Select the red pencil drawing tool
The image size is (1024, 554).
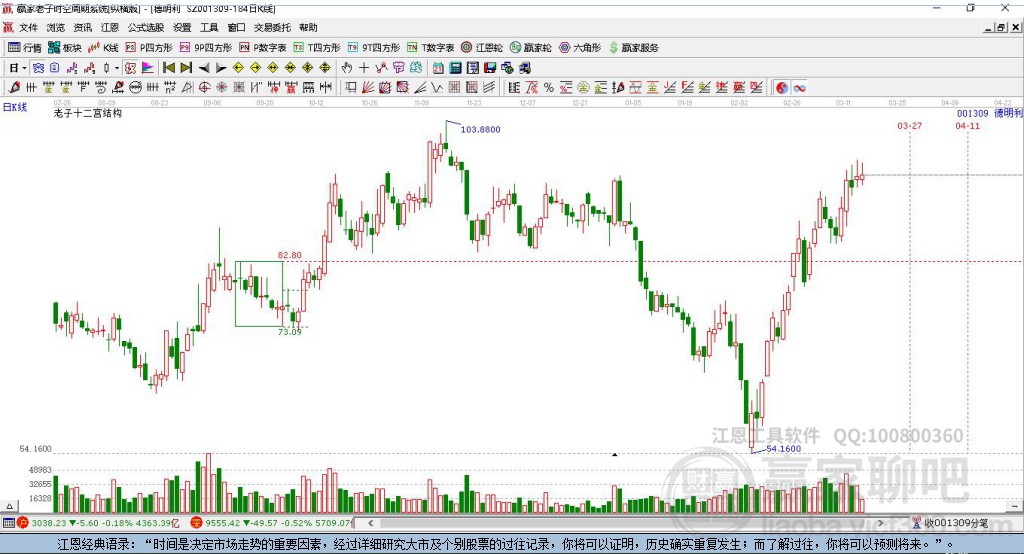tap(14, 88)
